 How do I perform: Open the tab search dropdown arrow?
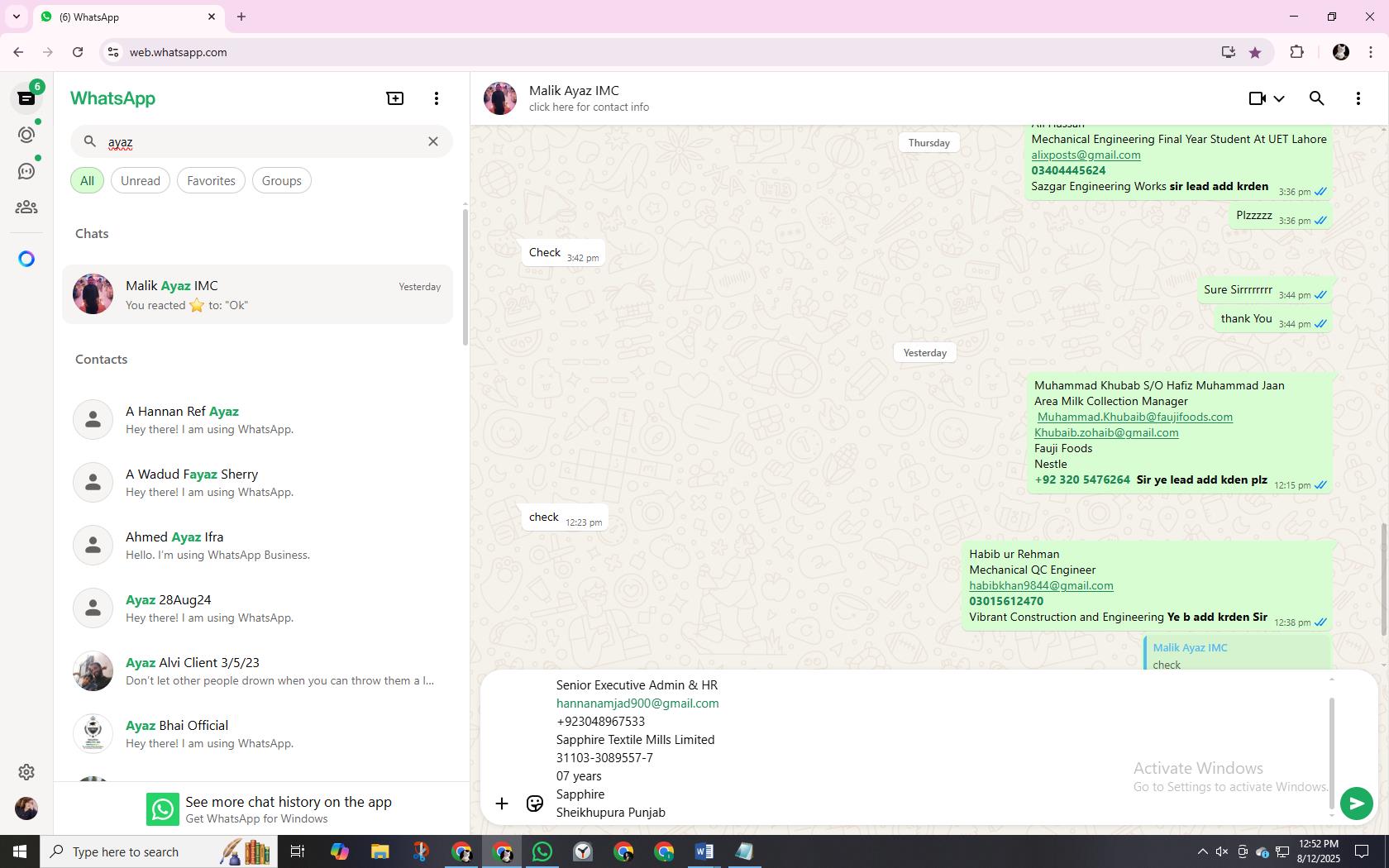tap(16, 17)
